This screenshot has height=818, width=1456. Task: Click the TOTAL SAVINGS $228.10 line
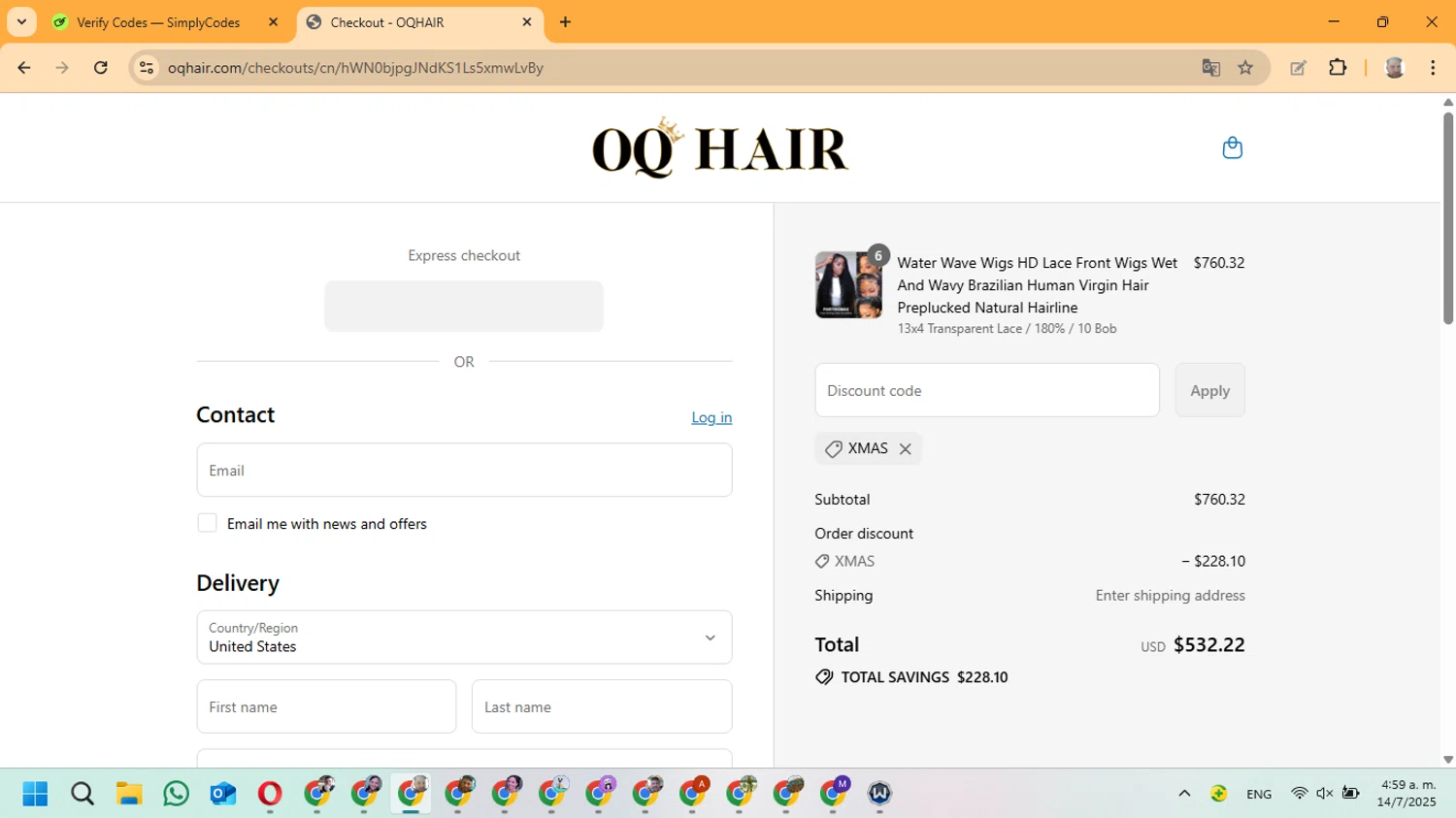[x=911, y=677]
